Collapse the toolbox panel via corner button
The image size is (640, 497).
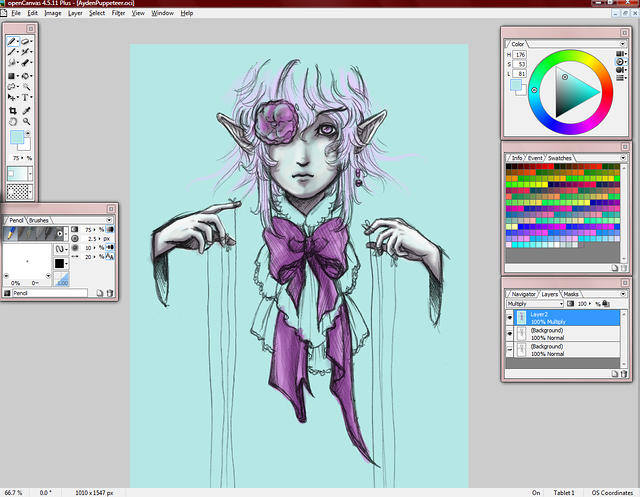31,28
